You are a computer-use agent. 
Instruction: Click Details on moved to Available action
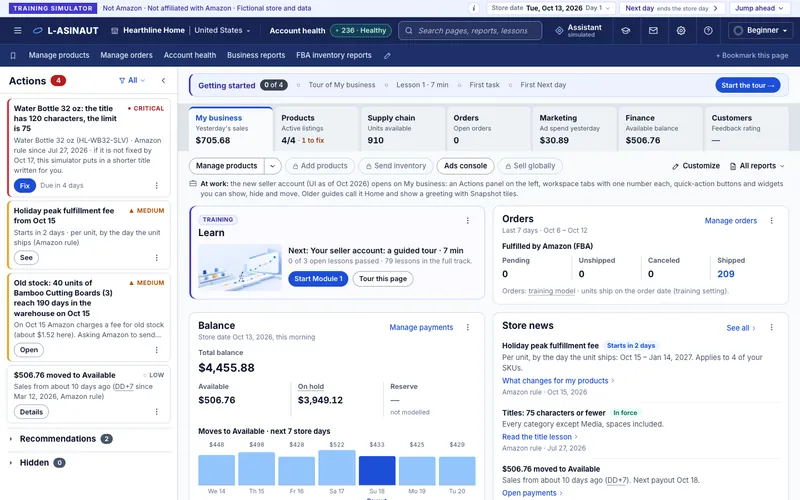coord(31,412)
